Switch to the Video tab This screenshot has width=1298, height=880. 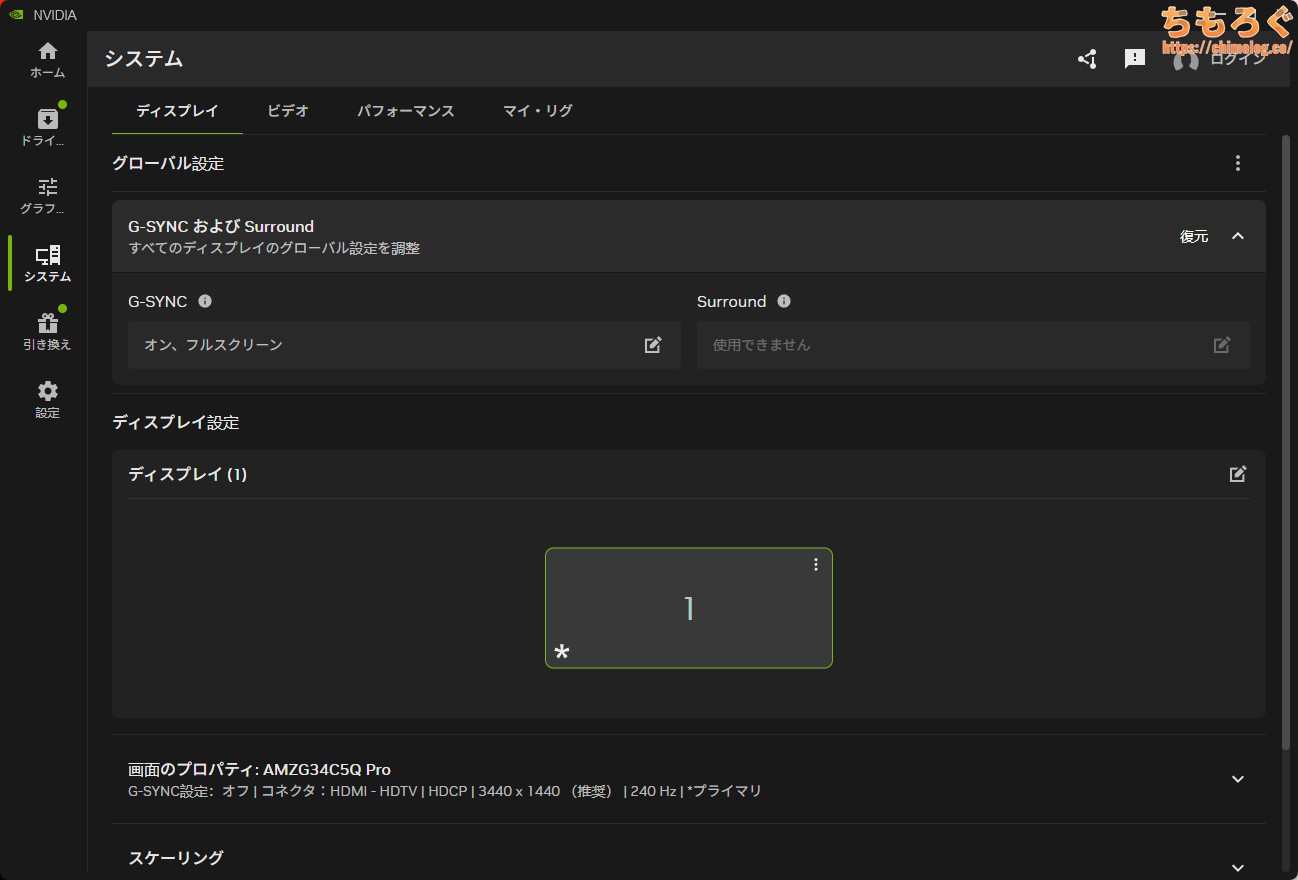(288, 111)
